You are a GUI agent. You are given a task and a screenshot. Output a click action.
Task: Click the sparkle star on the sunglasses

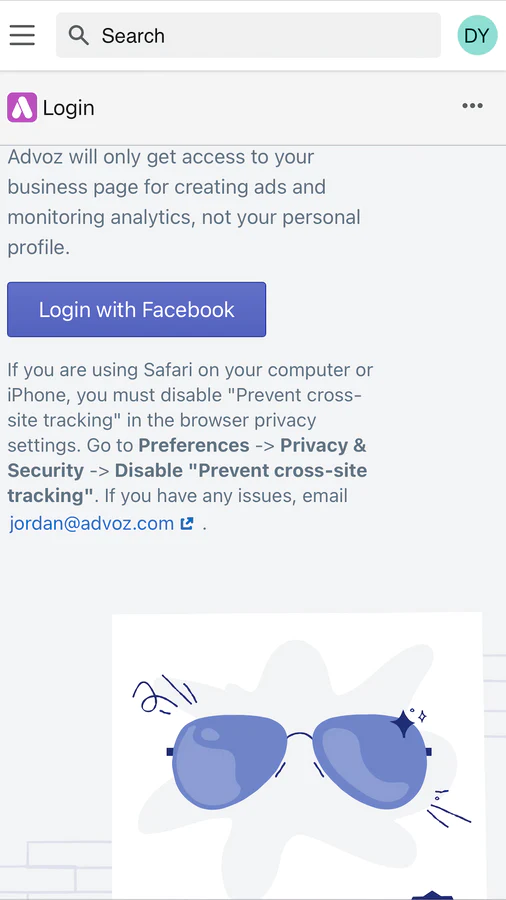pyautogui.click(x=403, y=723)
